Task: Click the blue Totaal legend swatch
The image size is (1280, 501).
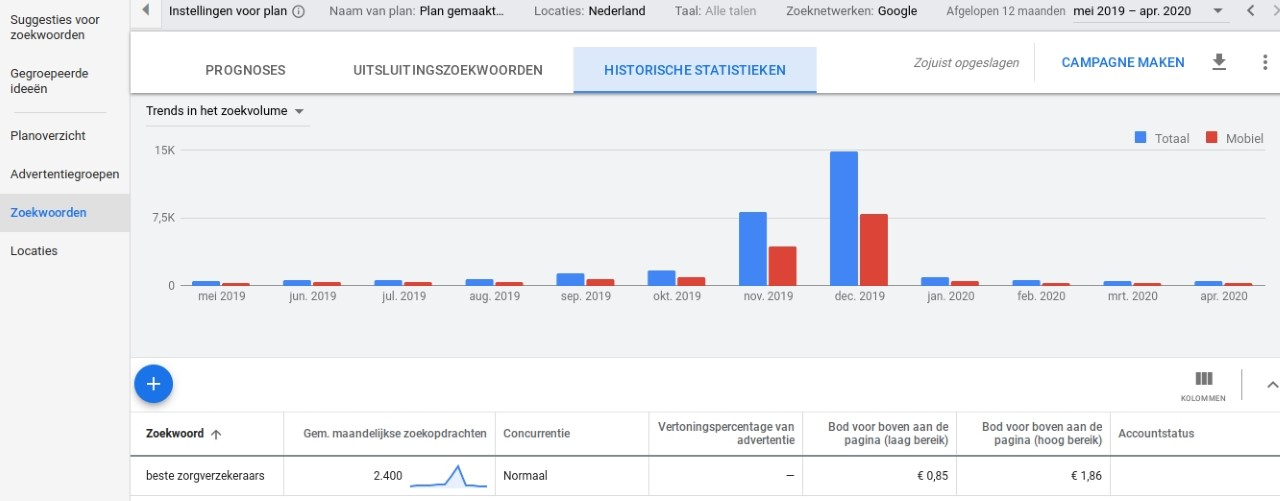Action: click(x=1140, y=138)
